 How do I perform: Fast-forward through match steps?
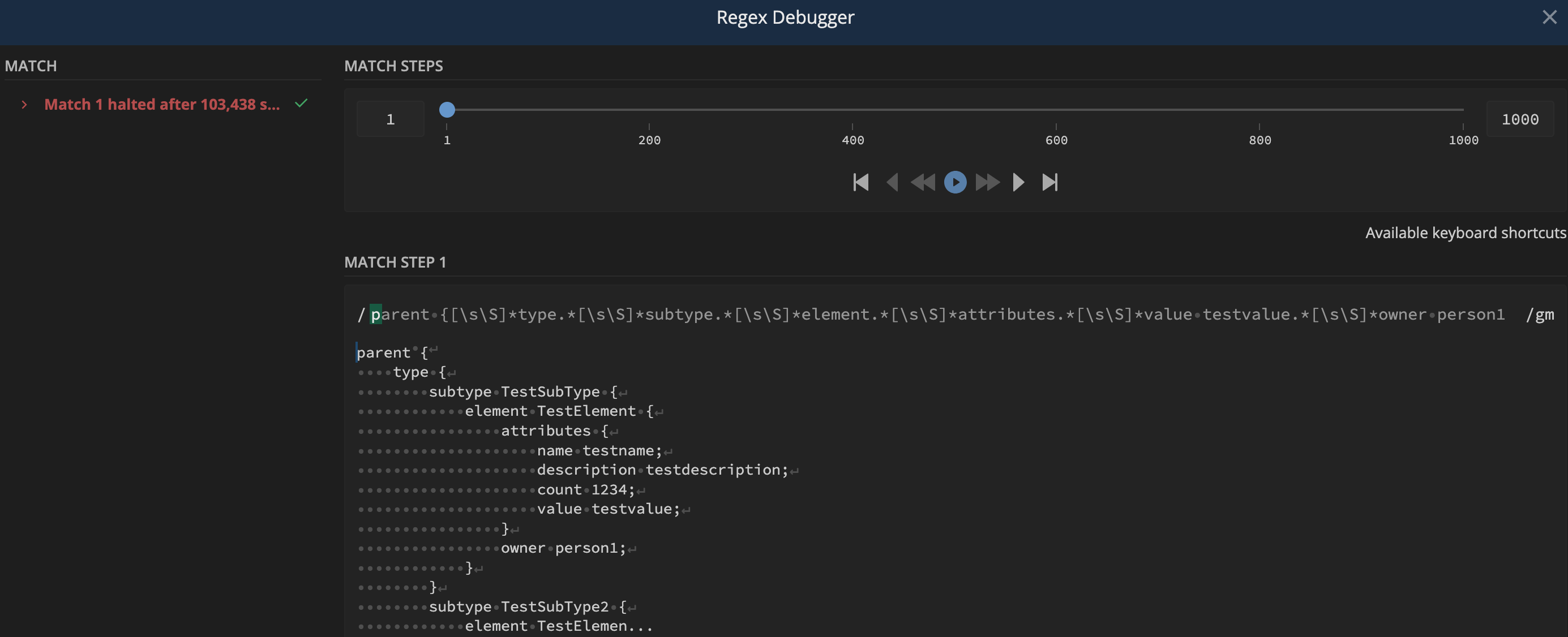(987, 182)
